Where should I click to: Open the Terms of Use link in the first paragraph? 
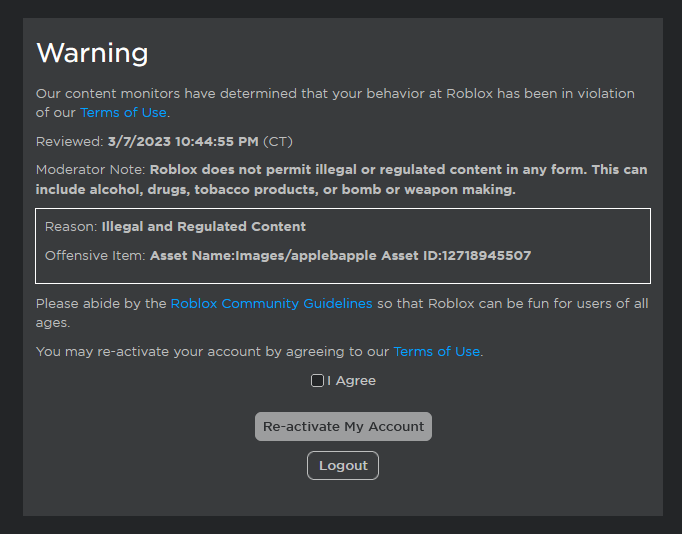123,113
